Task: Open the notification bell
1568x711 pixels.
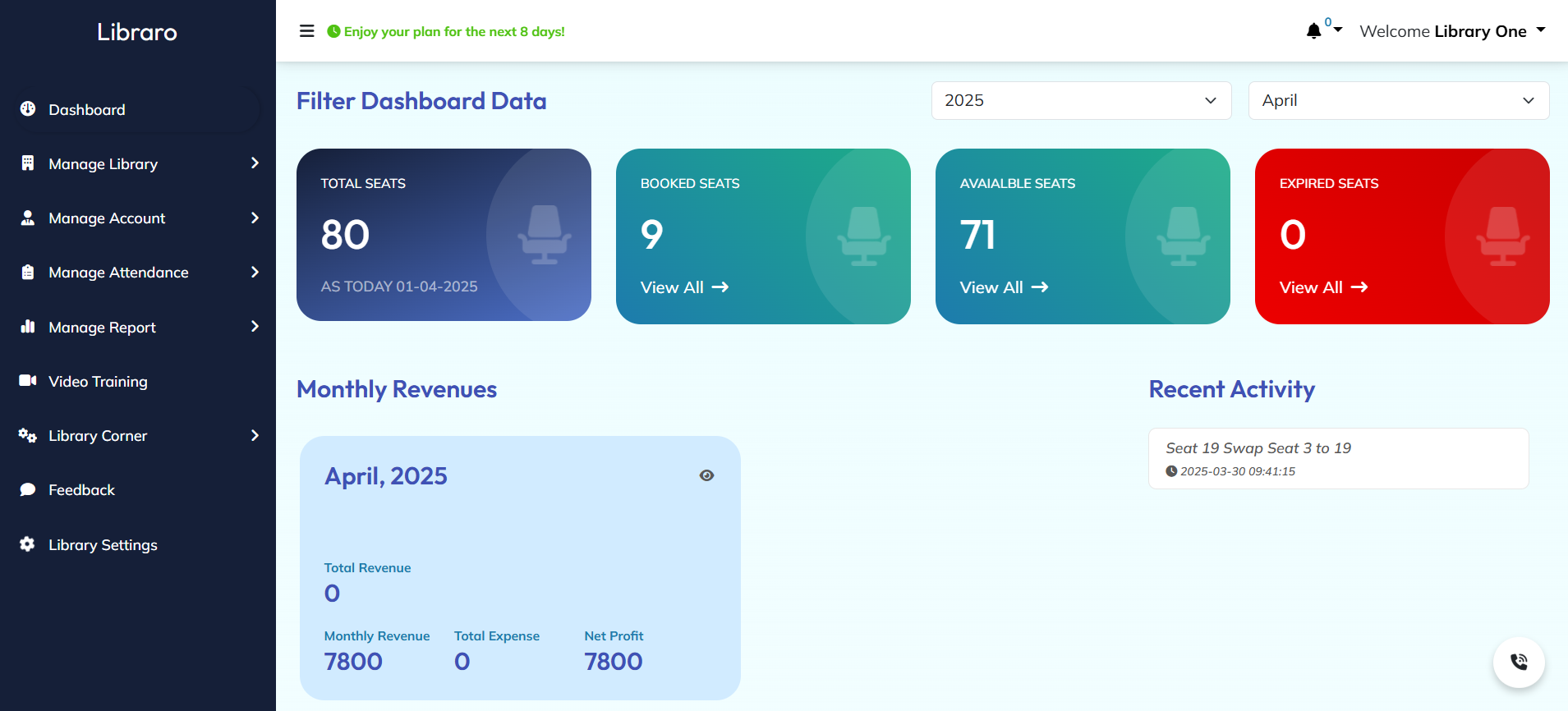Action: click(x=1313, y=31)
